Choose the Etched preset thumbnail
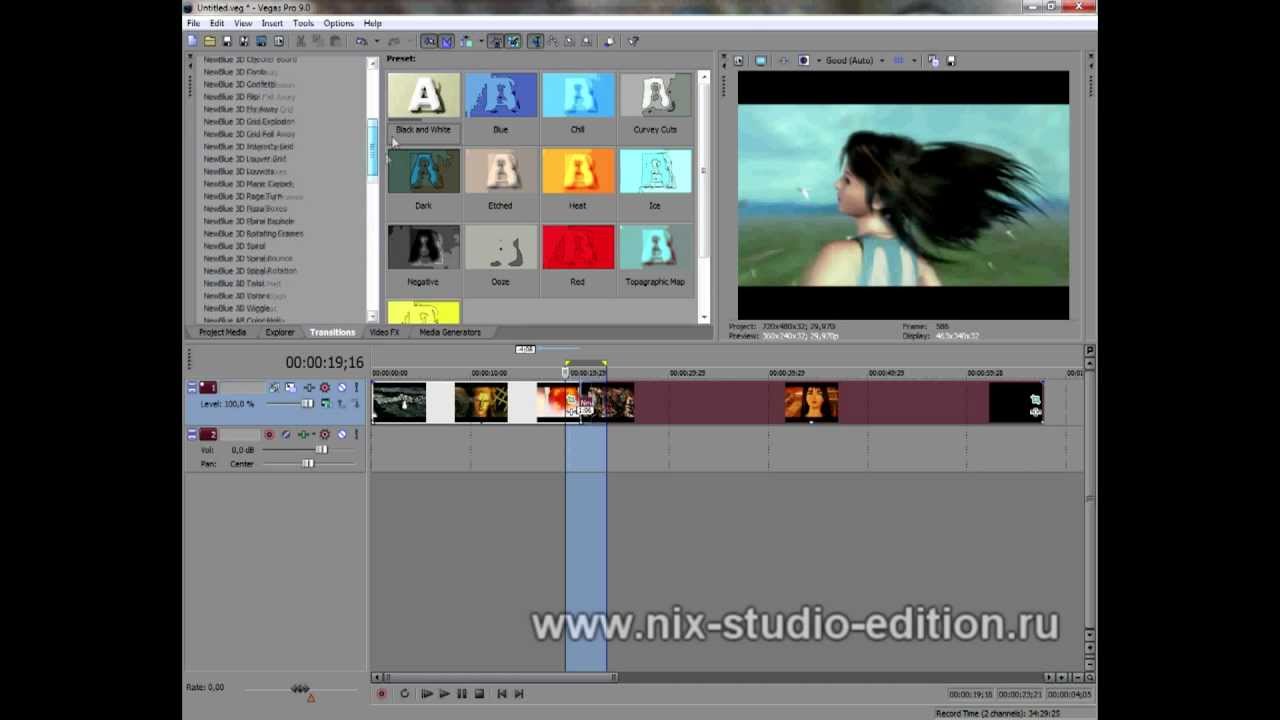The width and height of the screenshot is (1280, 720). (500, 172)
